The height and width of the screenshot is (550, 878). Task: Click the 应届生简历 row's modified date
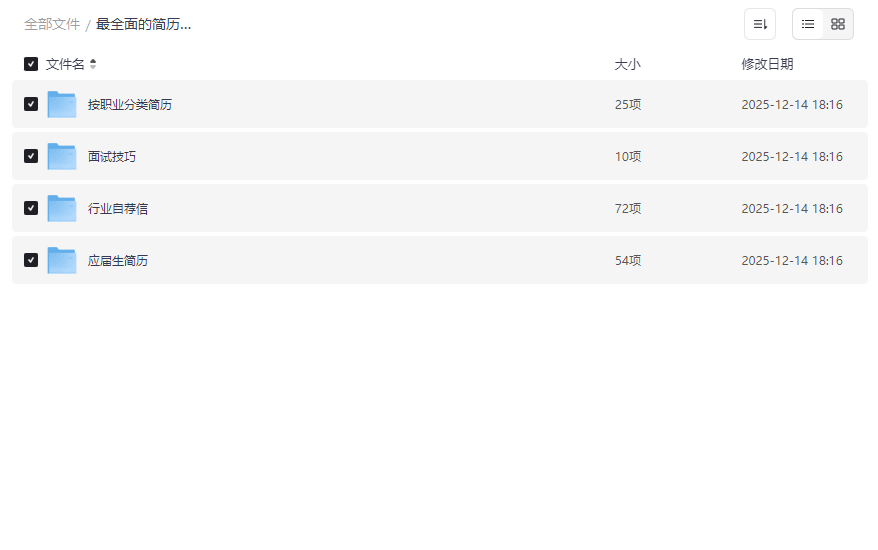tap(792, 260)
